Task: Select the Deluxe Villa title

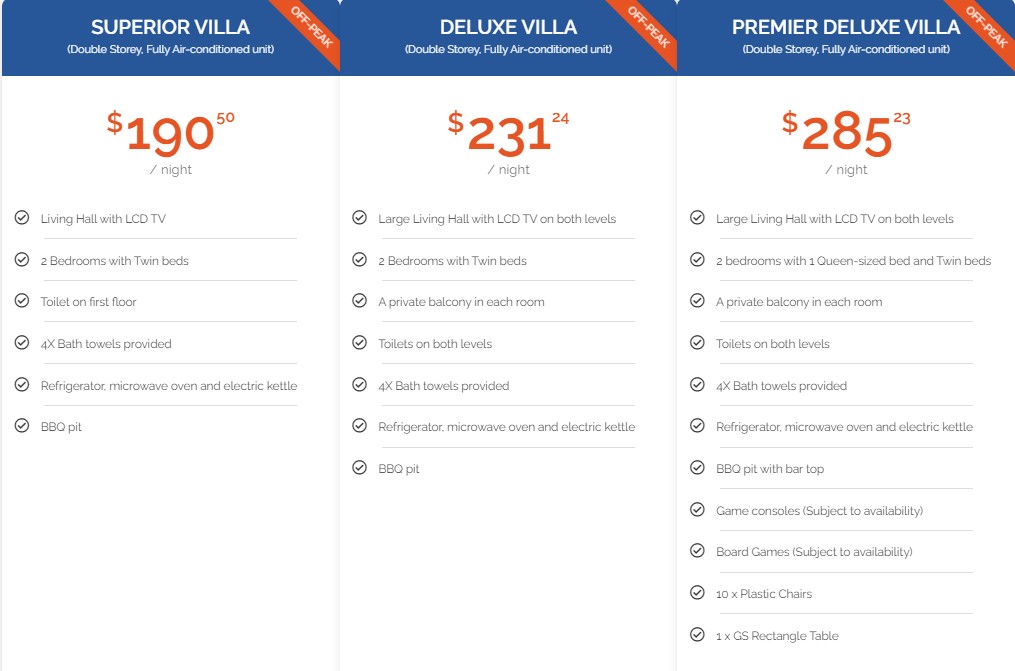Action: pos(508,27)
